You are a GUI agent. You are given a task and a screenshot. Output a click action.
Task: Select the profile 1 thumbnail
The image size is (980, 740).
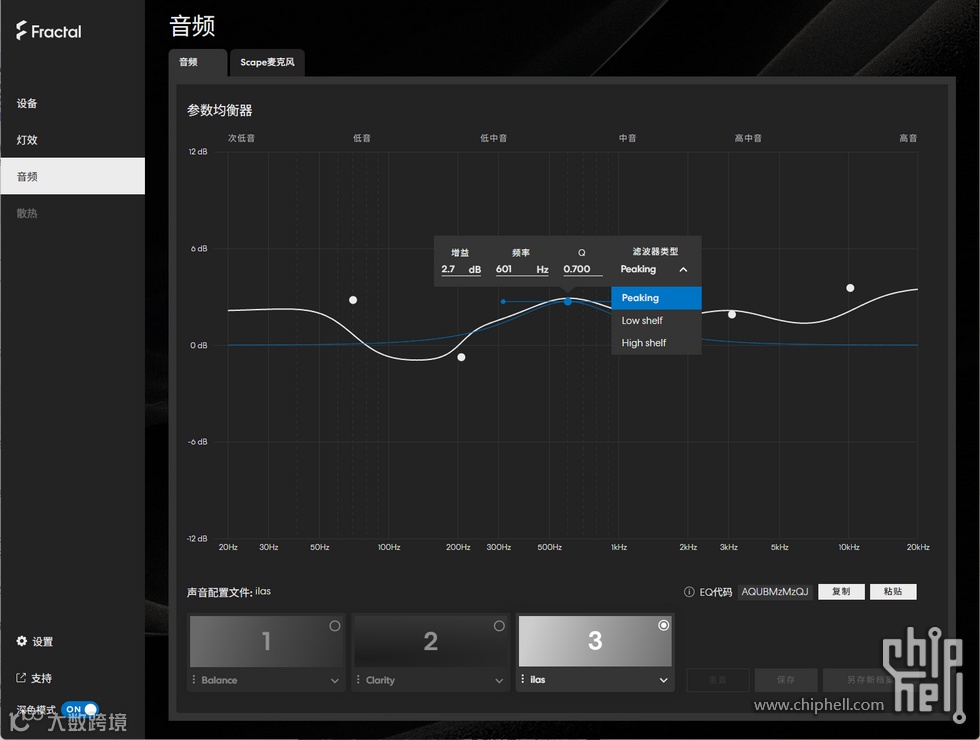tap(267, 641)
